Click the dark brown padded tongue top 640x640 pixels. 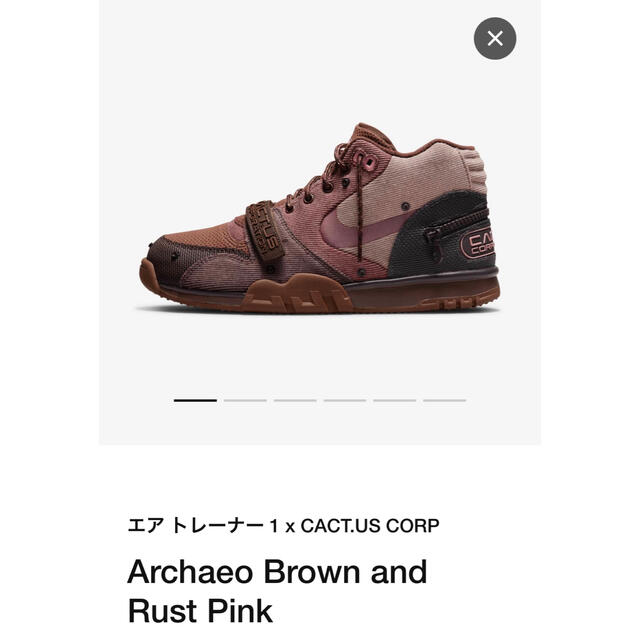[369, 135]
